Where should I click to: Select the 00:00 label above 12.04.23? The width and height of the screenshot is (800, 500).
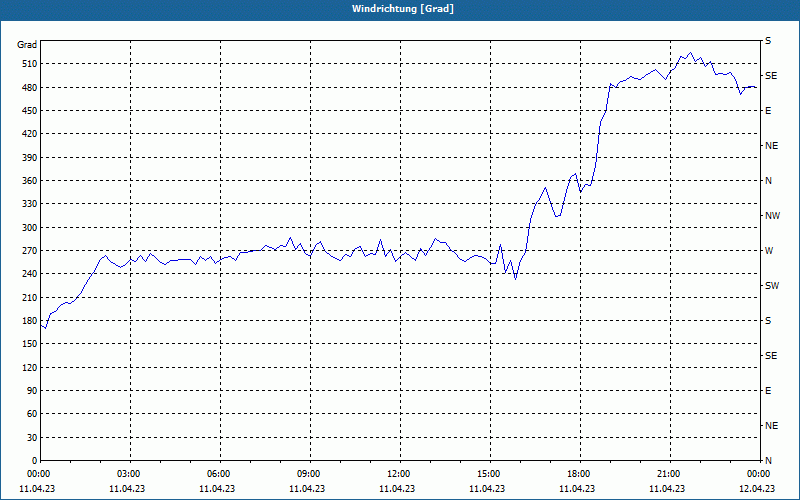[x=759, y=474]
